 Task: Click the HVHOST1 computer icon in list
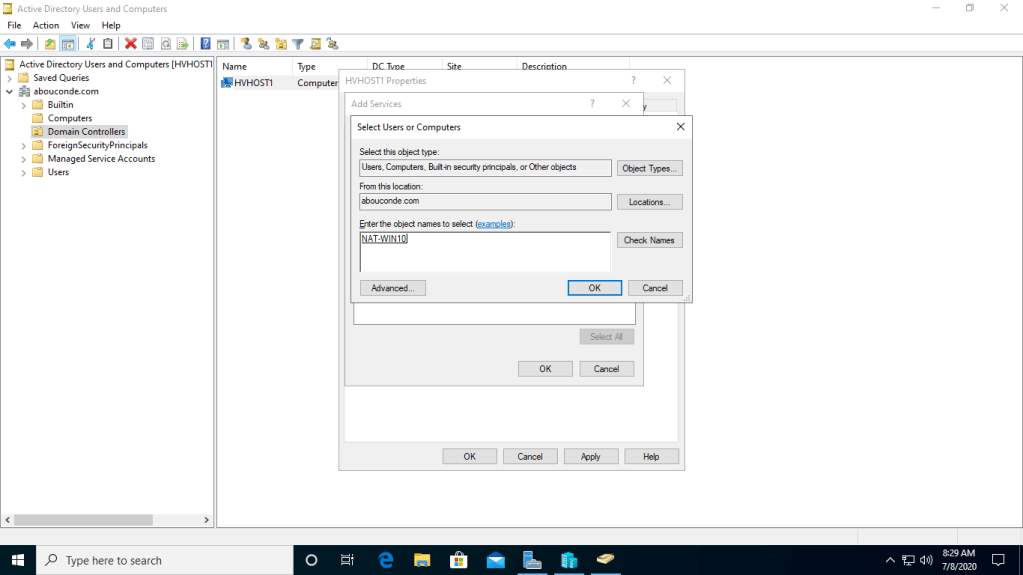[x=227, y=83]
